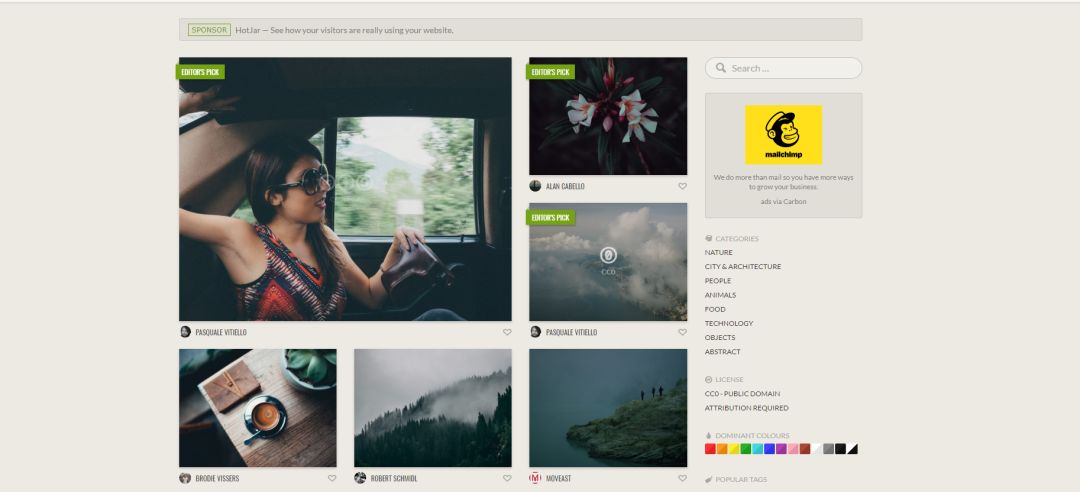This screenshot has width=1080, height=492.
Task: Select the Nature category
Action: tap(718, 252)
